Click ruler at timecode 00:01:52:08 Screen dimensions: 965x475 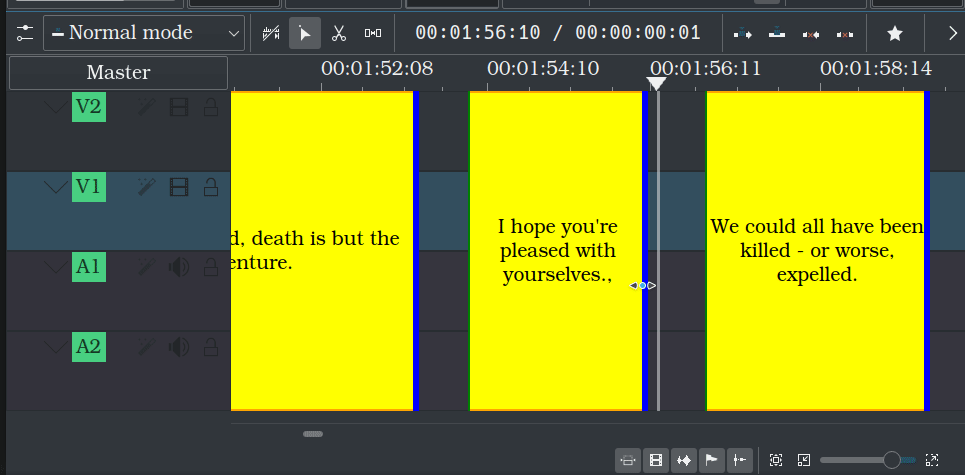[377, 68]
